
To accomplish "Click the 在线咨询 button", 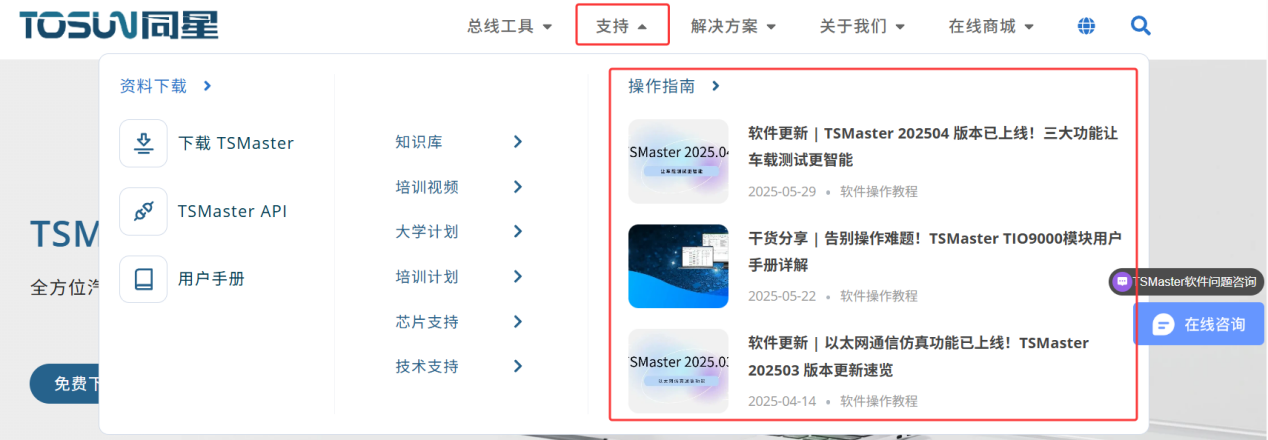I will tap(1198, 324).
